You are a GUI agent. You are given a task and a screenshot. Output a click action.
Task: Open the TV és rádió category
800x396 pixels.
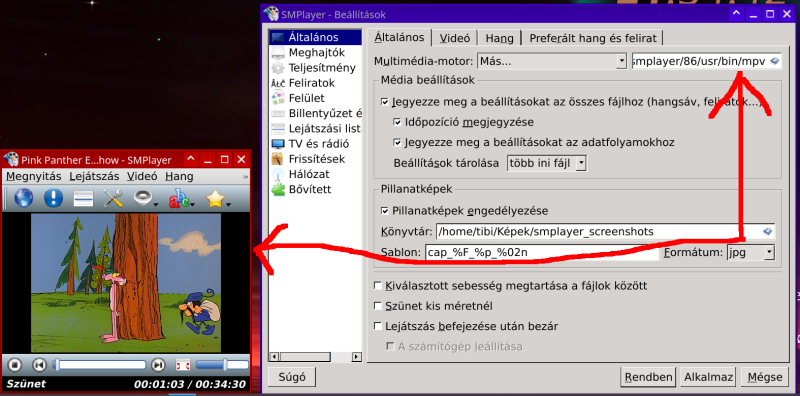[x=315, y=143]
